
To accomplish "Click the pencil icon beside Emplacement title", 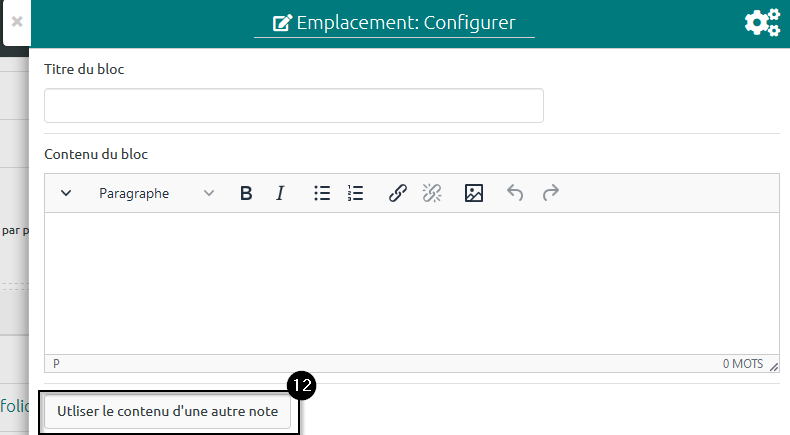I will click(x=282, y=23).
